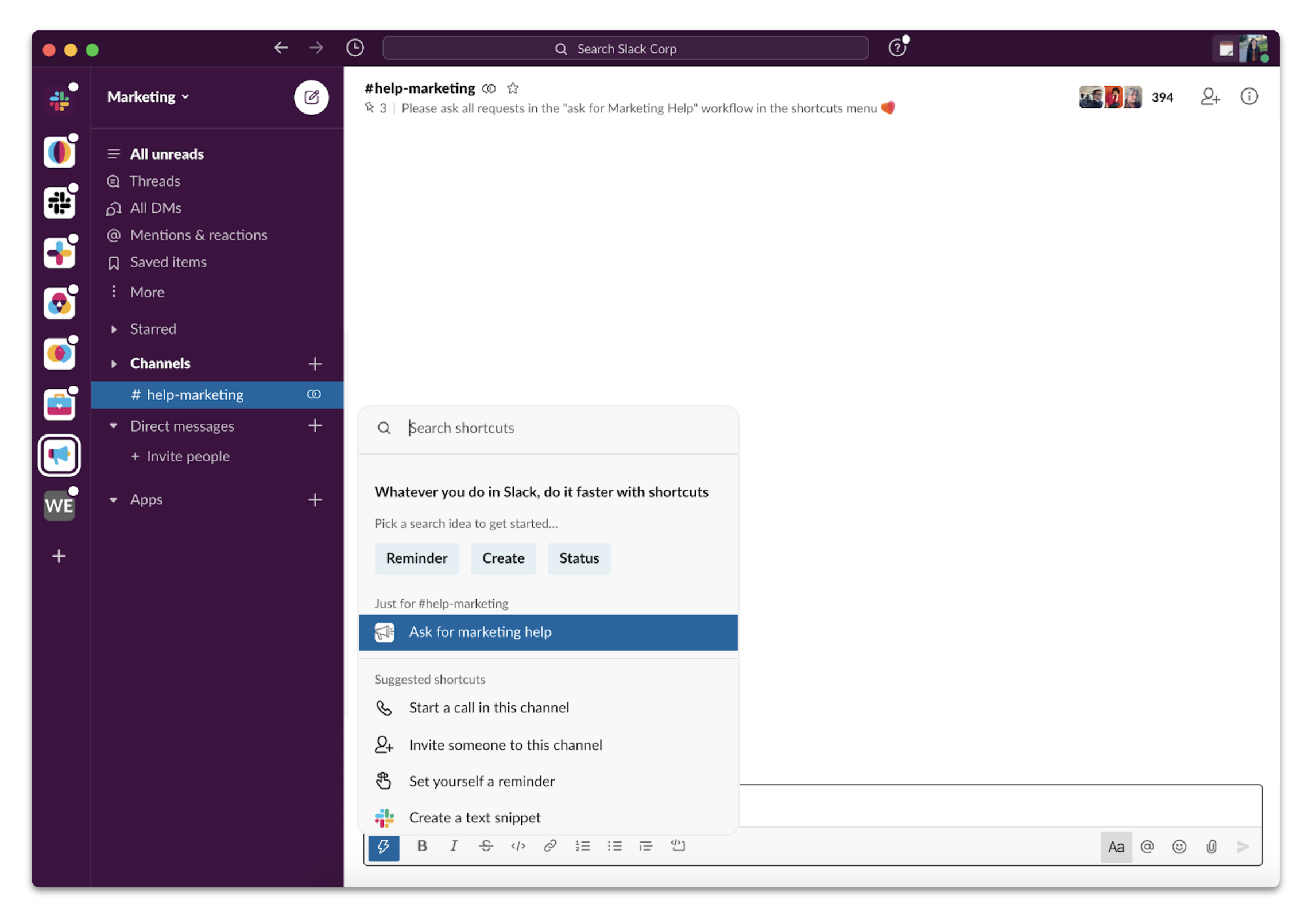1316x924 pixels.
Task: Open the Marketing workspace dropdown
Action: click(x=148, y=97)
